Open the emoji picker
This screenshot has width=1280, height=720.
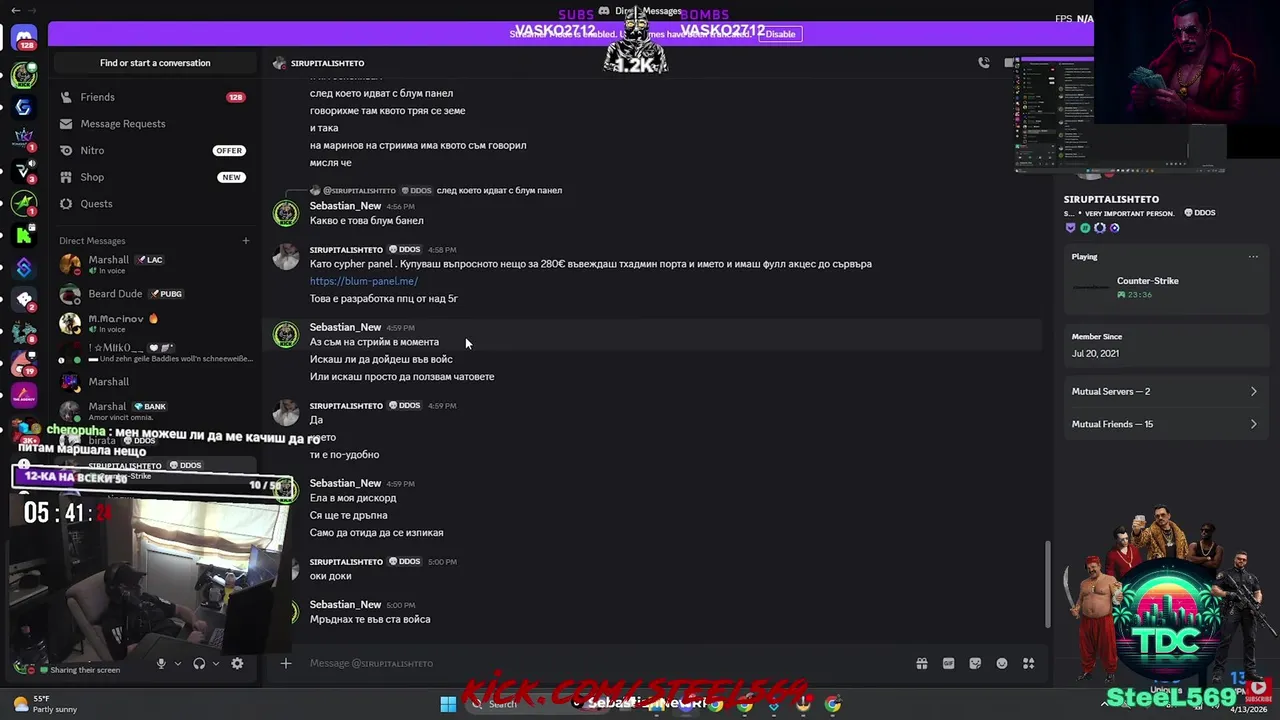(1002, 664)
